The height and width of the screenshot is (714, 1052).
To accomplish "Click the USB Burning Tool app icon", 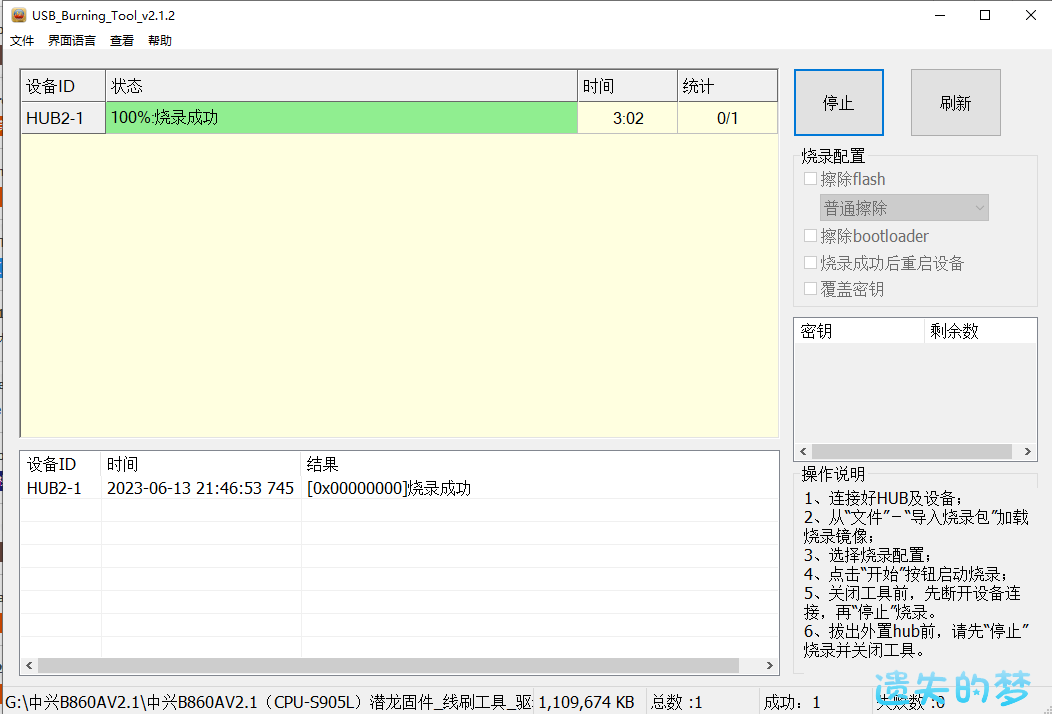I will (17, 15).
